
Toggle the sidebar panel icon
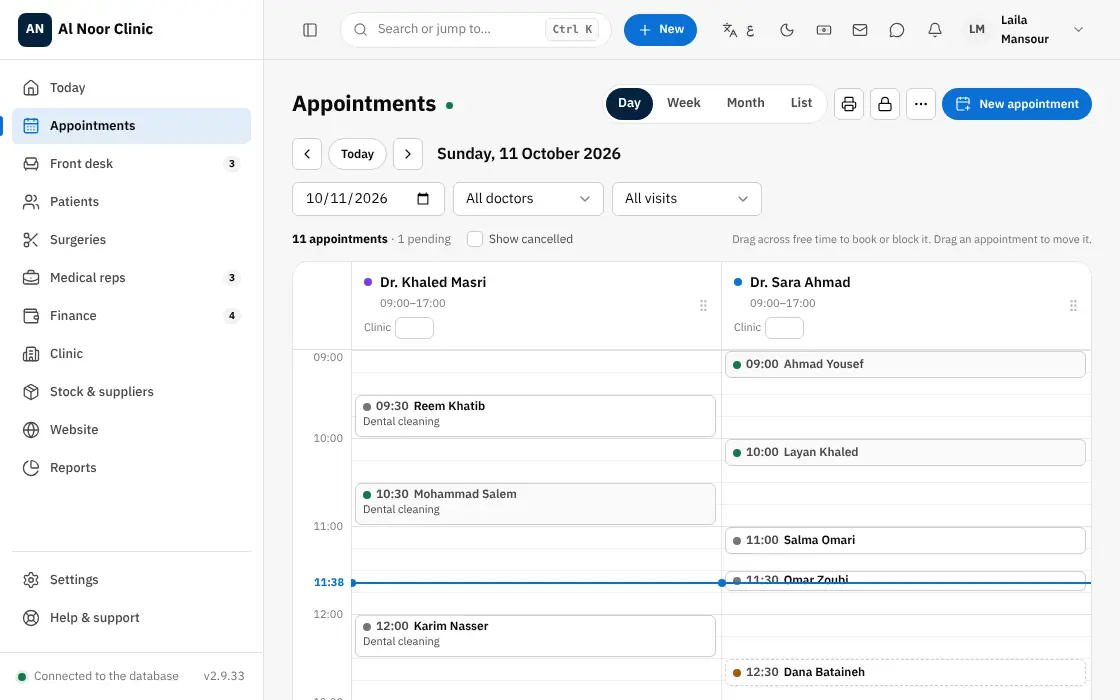[310, 30]
